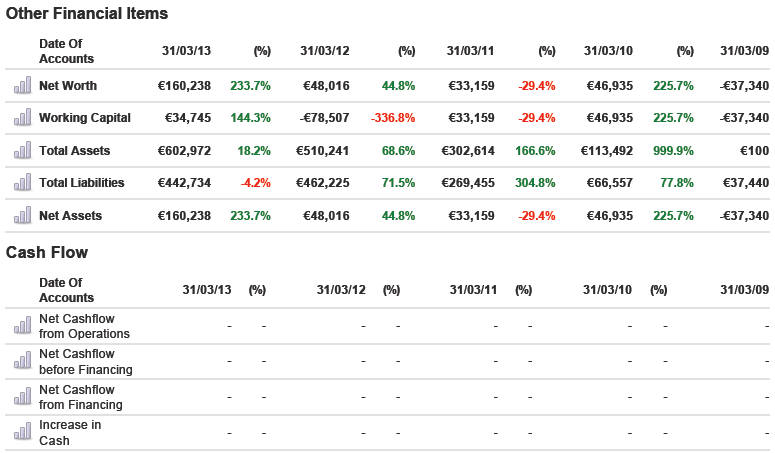
Task: Click the chart icon for Total Assets
Action: pos(21,151)
